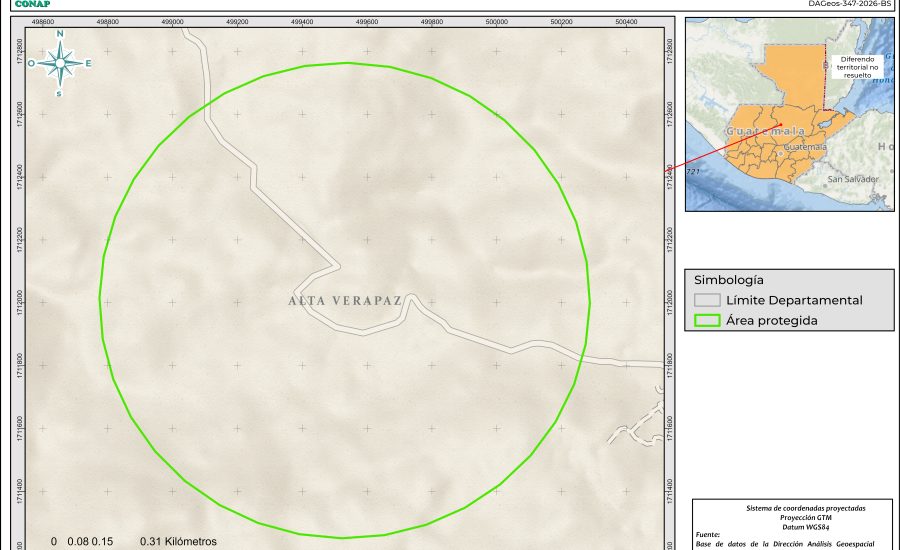Click the Simbología legend heading
The width and height of the screenshot is (900, 550).
click(x=729, y=280)
